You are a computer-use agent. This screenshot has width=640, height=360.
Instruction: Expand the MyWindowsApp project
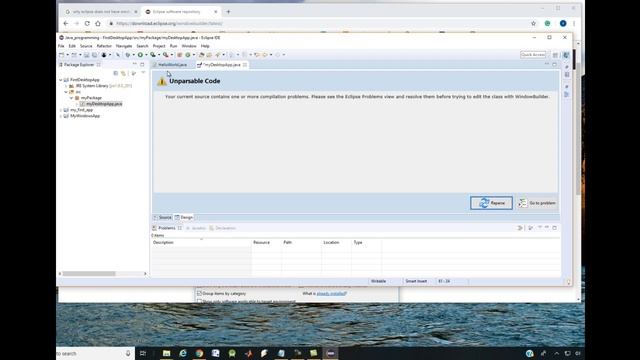[61, 116]
